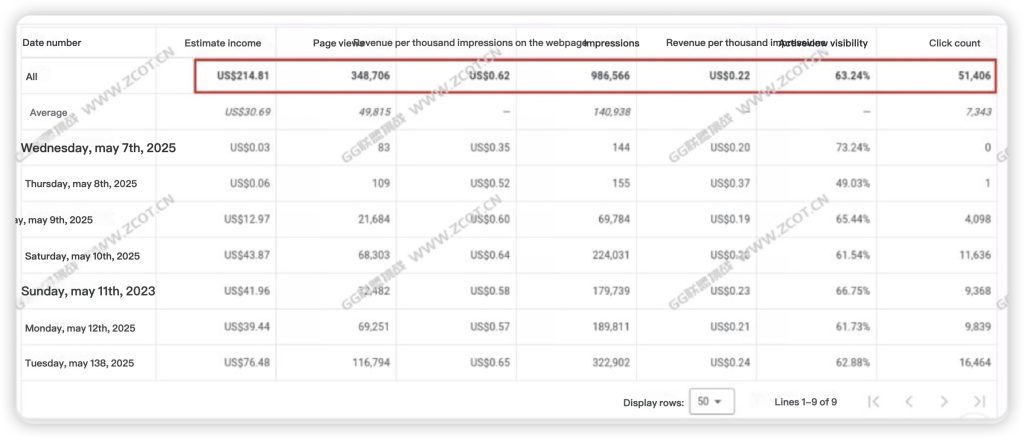Sort by the Click count column header
The image size is (1024, 439).
[x=954, y=43]
